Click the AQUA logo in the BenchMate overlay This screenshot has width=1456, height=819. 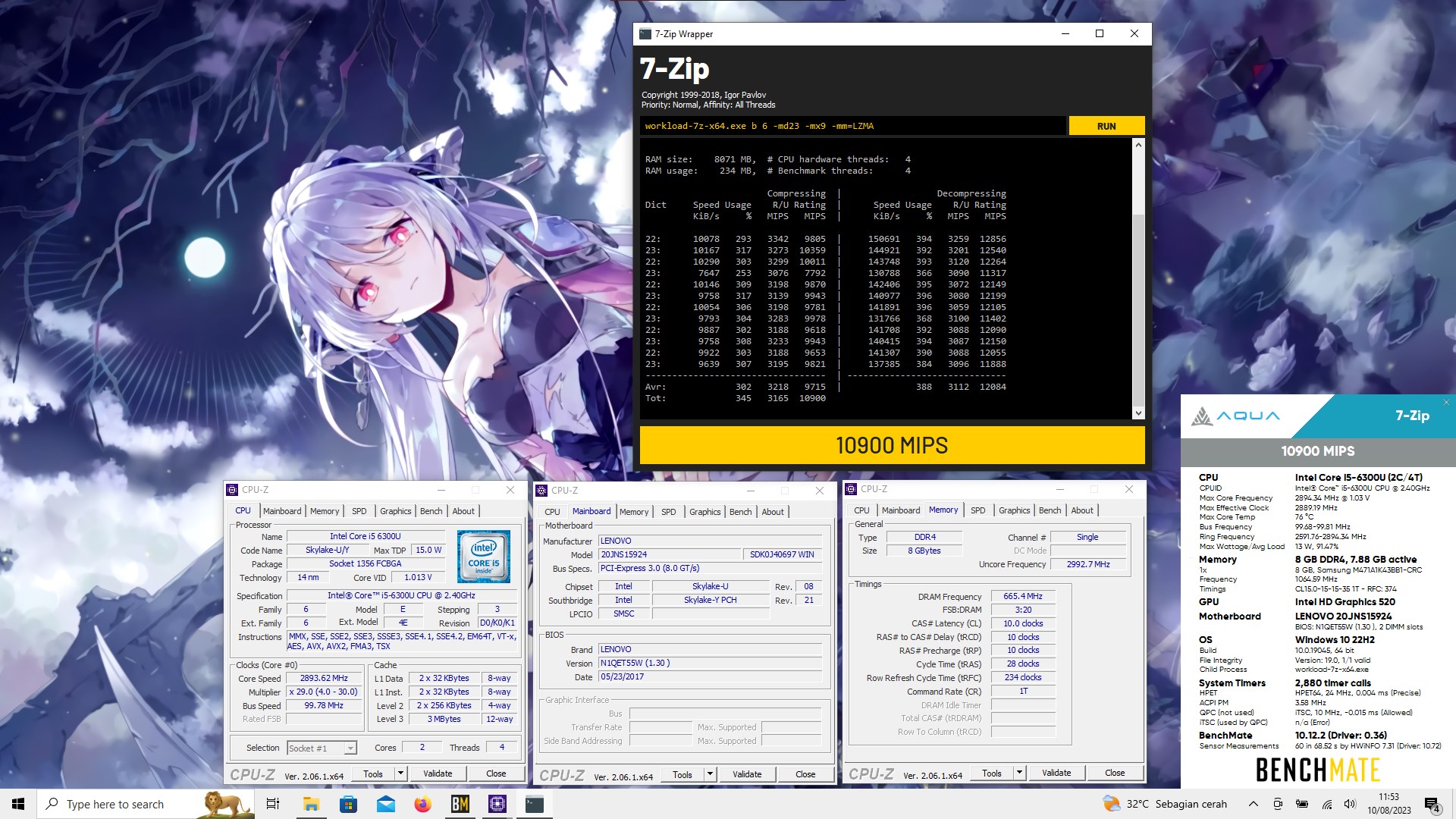tap(1235, 416)
